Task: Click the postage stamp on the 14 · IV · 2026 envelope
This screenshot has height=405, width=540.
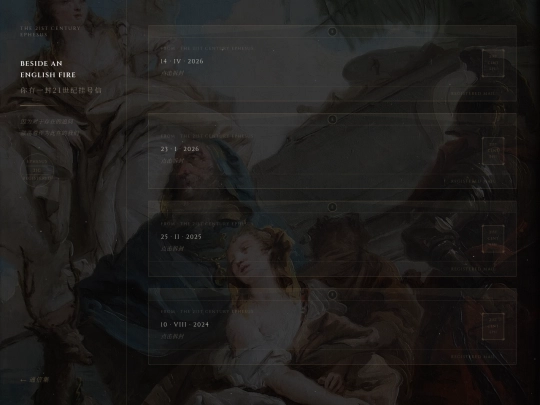Action: tap(493, 63)
